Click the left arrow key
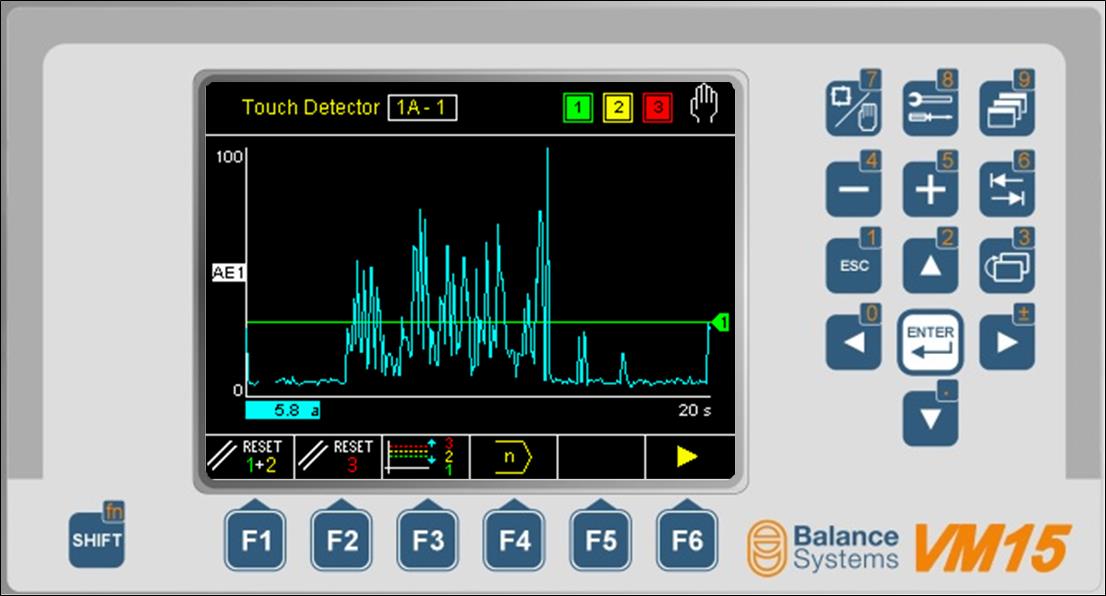The width and height of the screenshot is (1106, 596). pos(853,338)
